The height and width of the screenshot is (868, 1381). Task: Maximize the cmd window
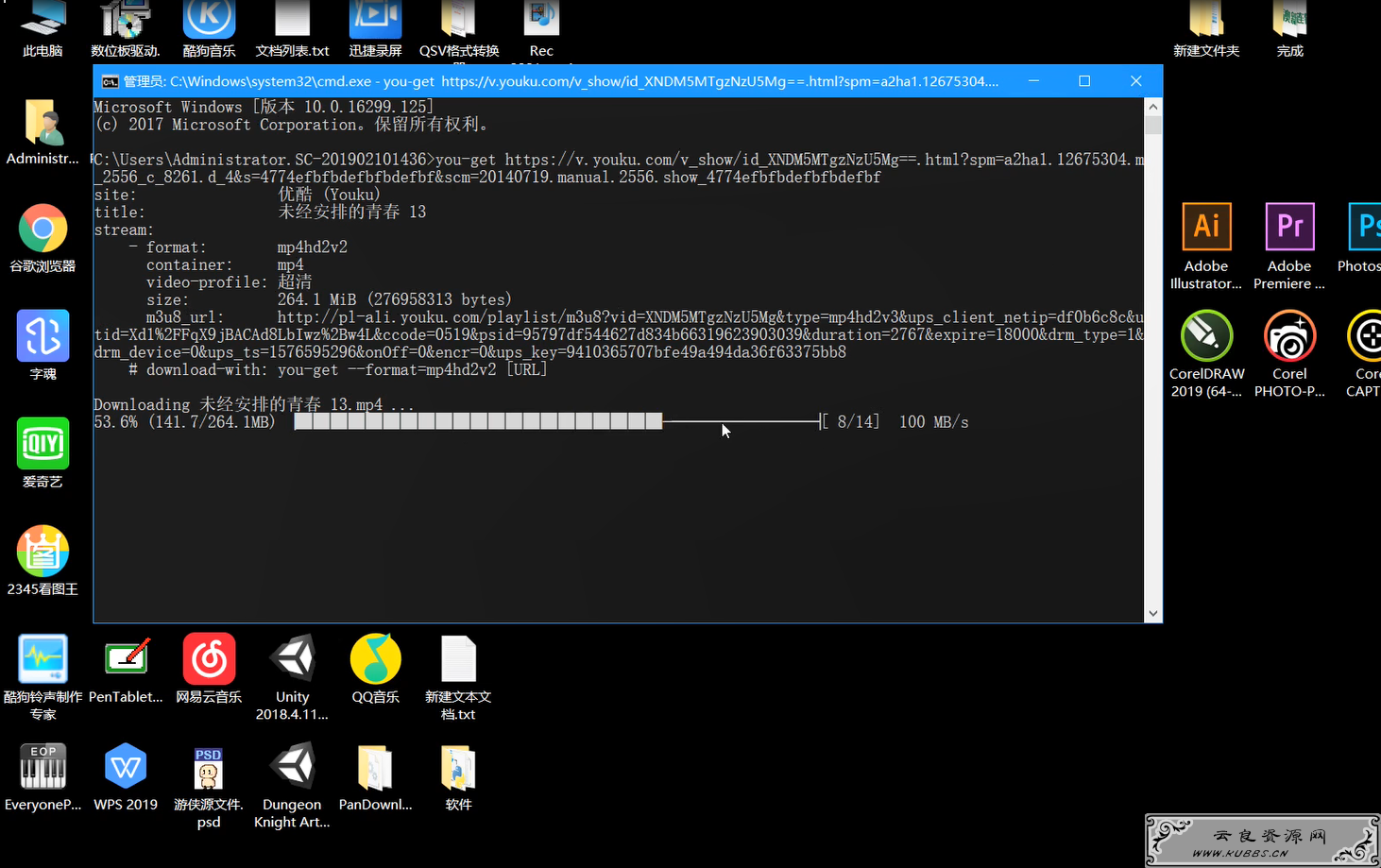1084,81
